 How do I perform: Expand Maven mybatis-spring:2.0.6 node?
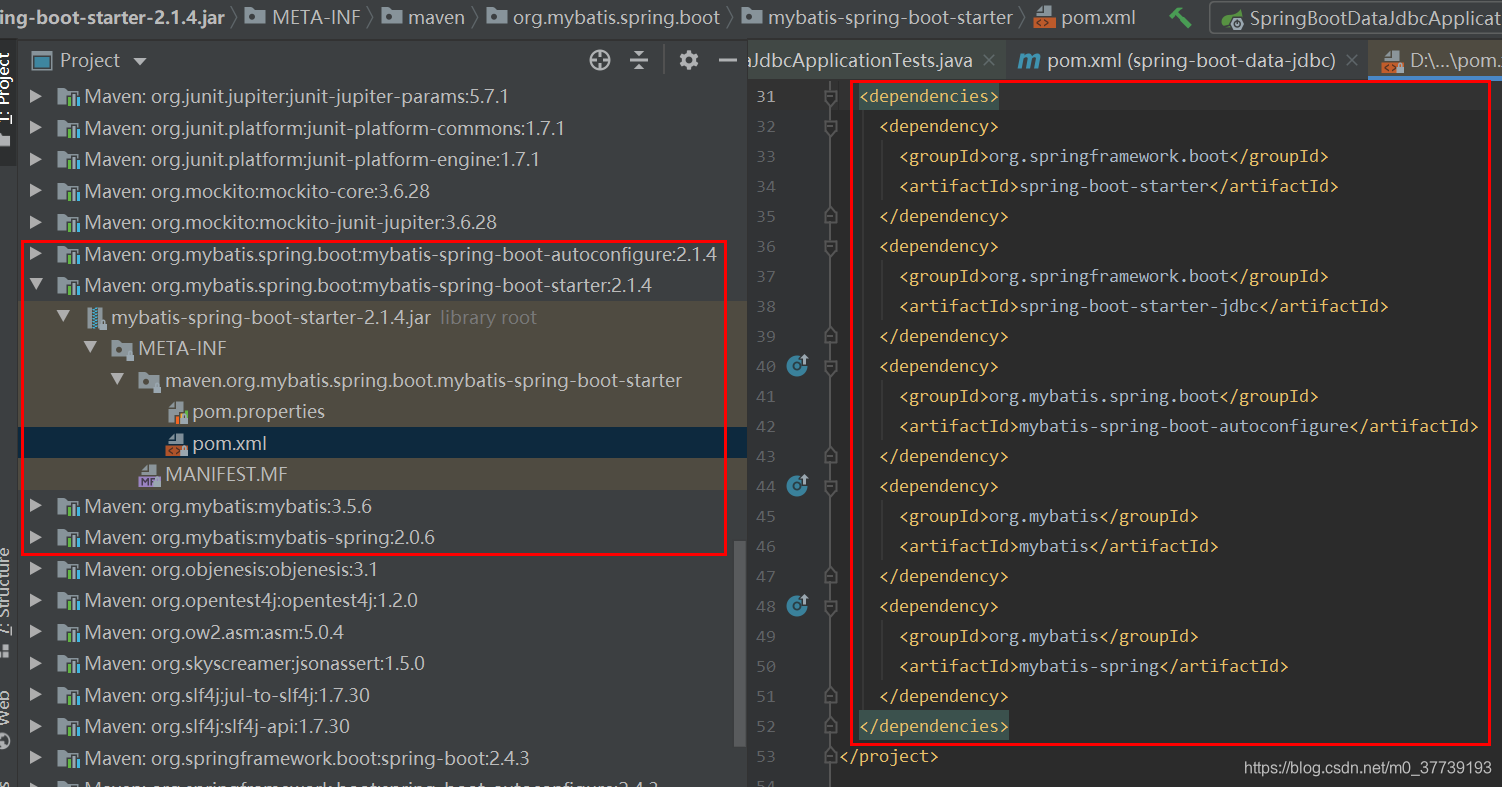pos(37,538)
